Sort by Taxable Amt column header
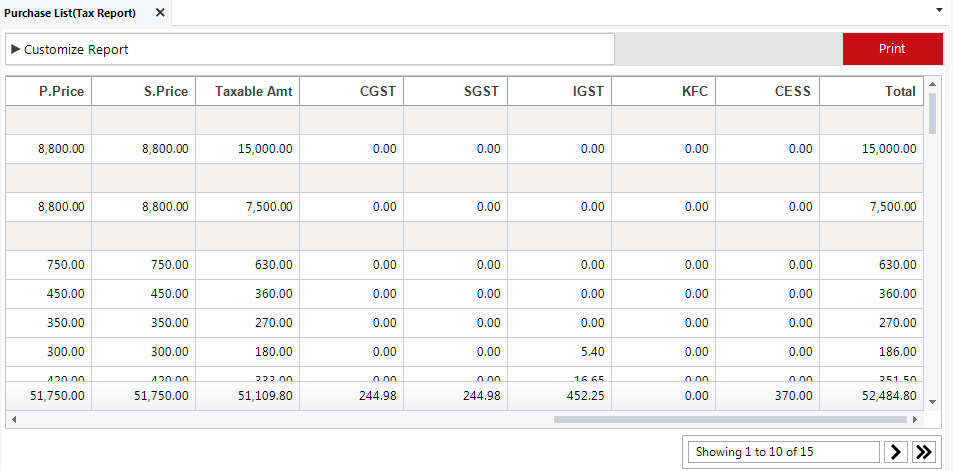Screen dimensions: 953x471 click(x=247, y=91)
